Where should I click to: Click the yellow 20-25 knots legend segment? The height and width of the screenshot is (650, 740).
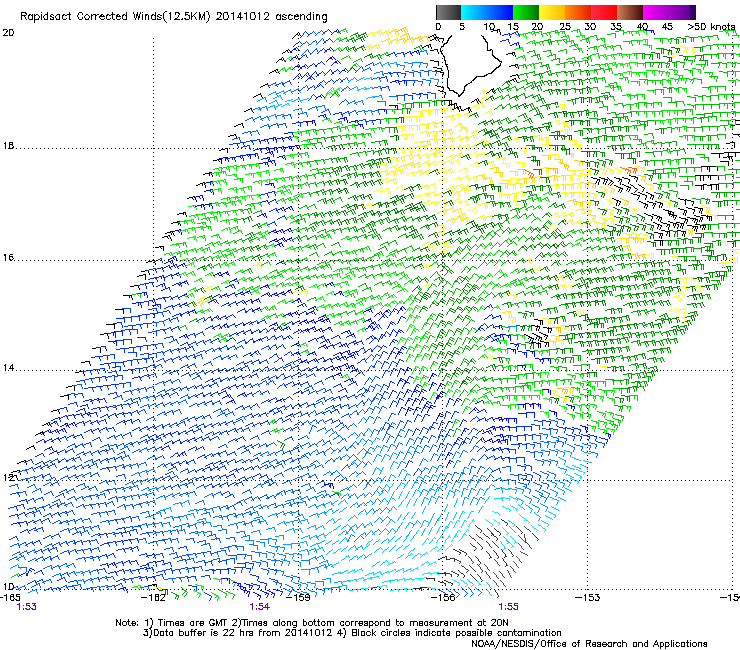click(x=552, y=12)
